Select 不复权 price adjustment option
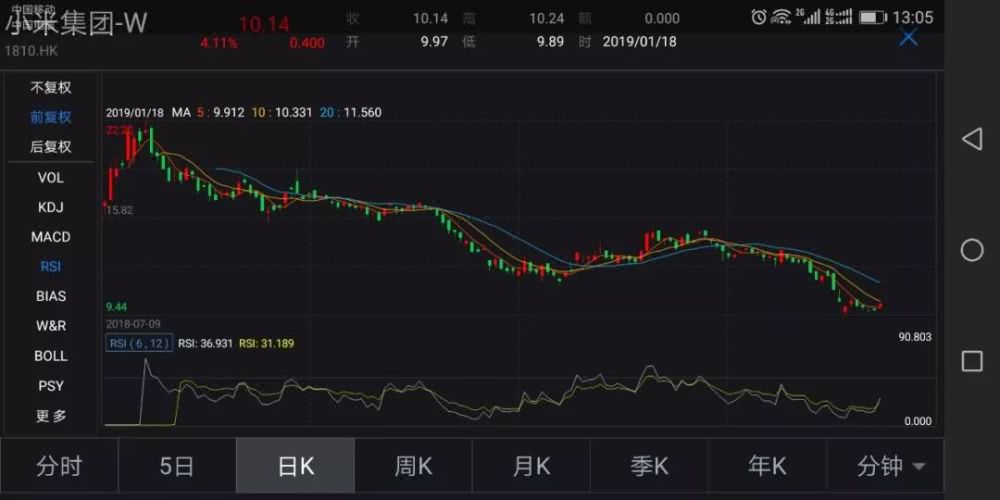Viewport: 1000px width, 500px height. [50, 88]
